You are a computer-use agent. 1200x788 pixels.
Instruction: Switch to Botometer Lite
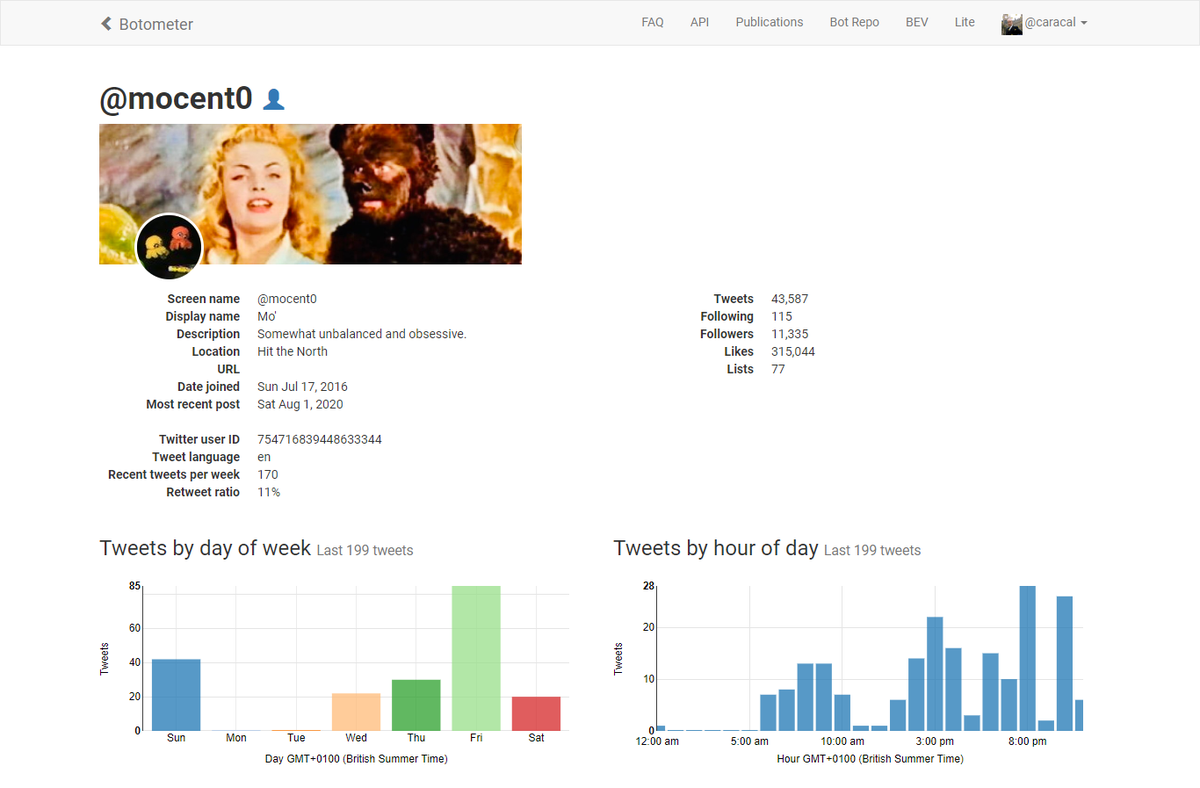[x=964, y=22]
